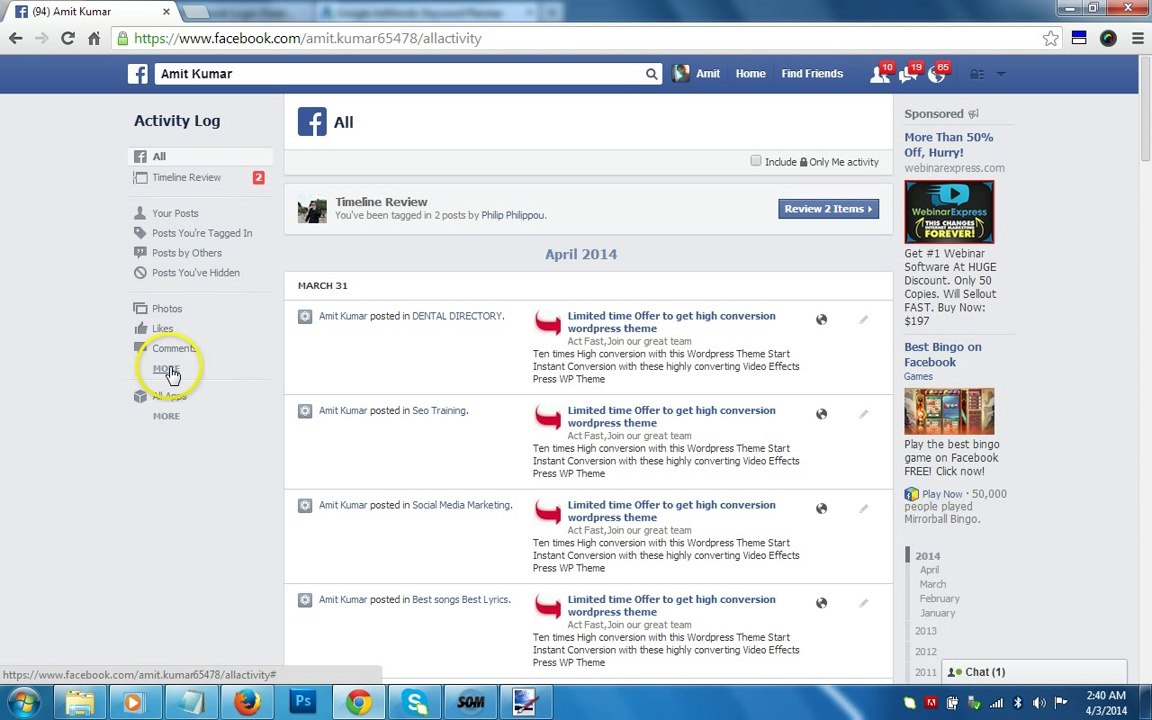
Task: Jump to 2012 in timeline navigator
Action: (926, 652)
